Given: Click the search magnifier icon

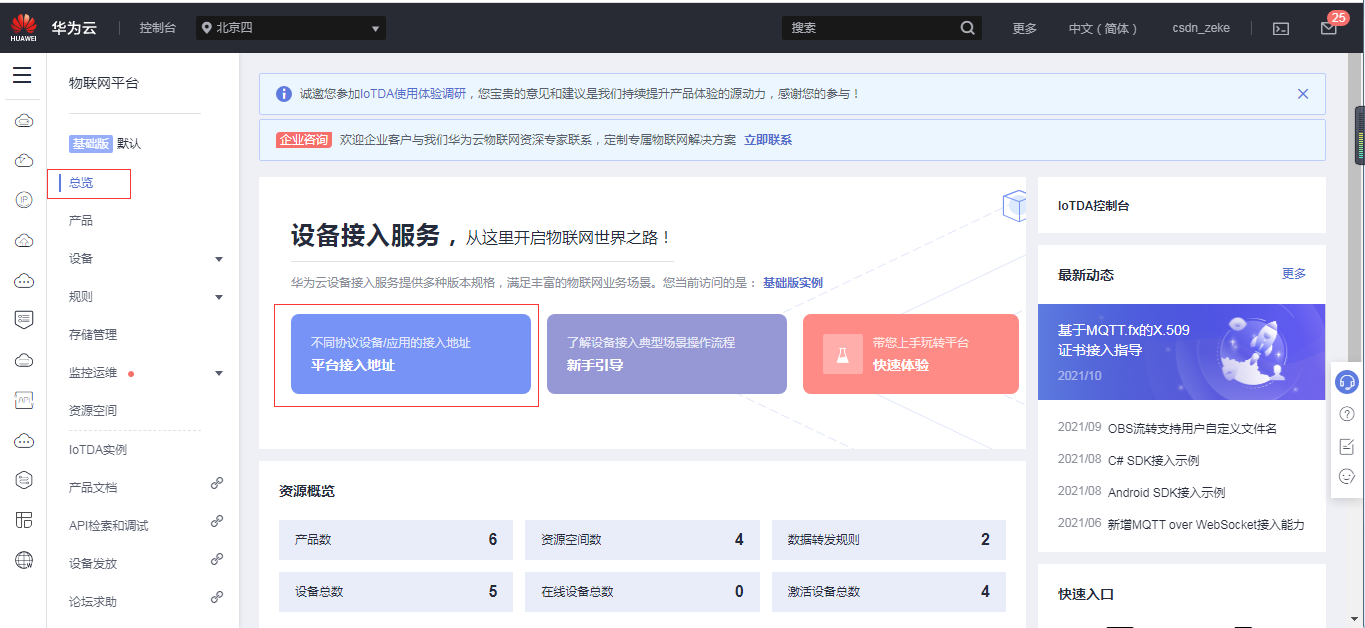Looking at the screenshot, I should coord(967,28).
